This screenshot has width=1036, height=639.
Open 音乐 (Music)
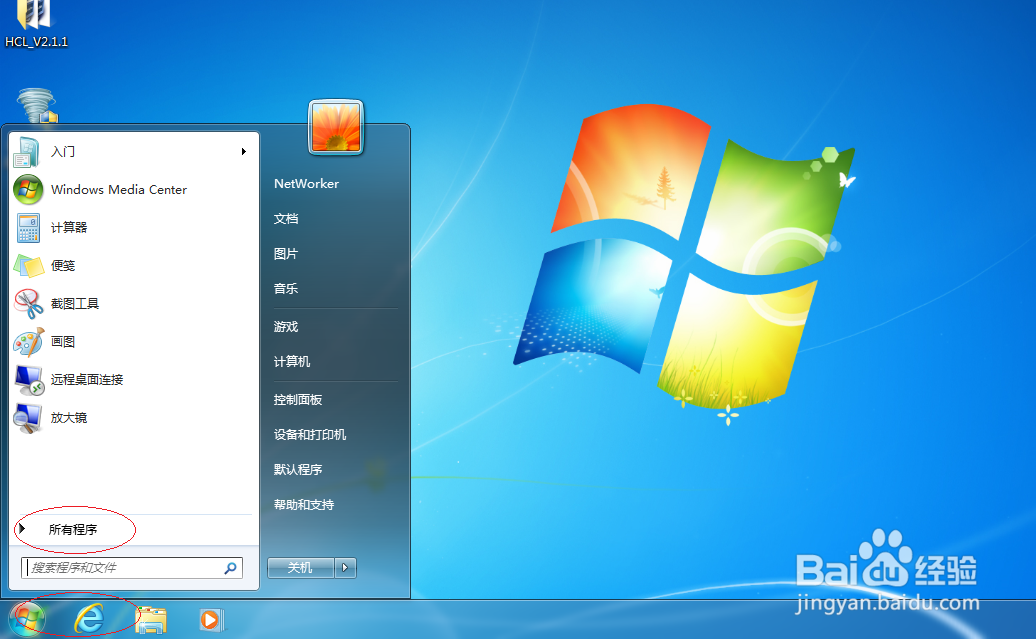286,289
